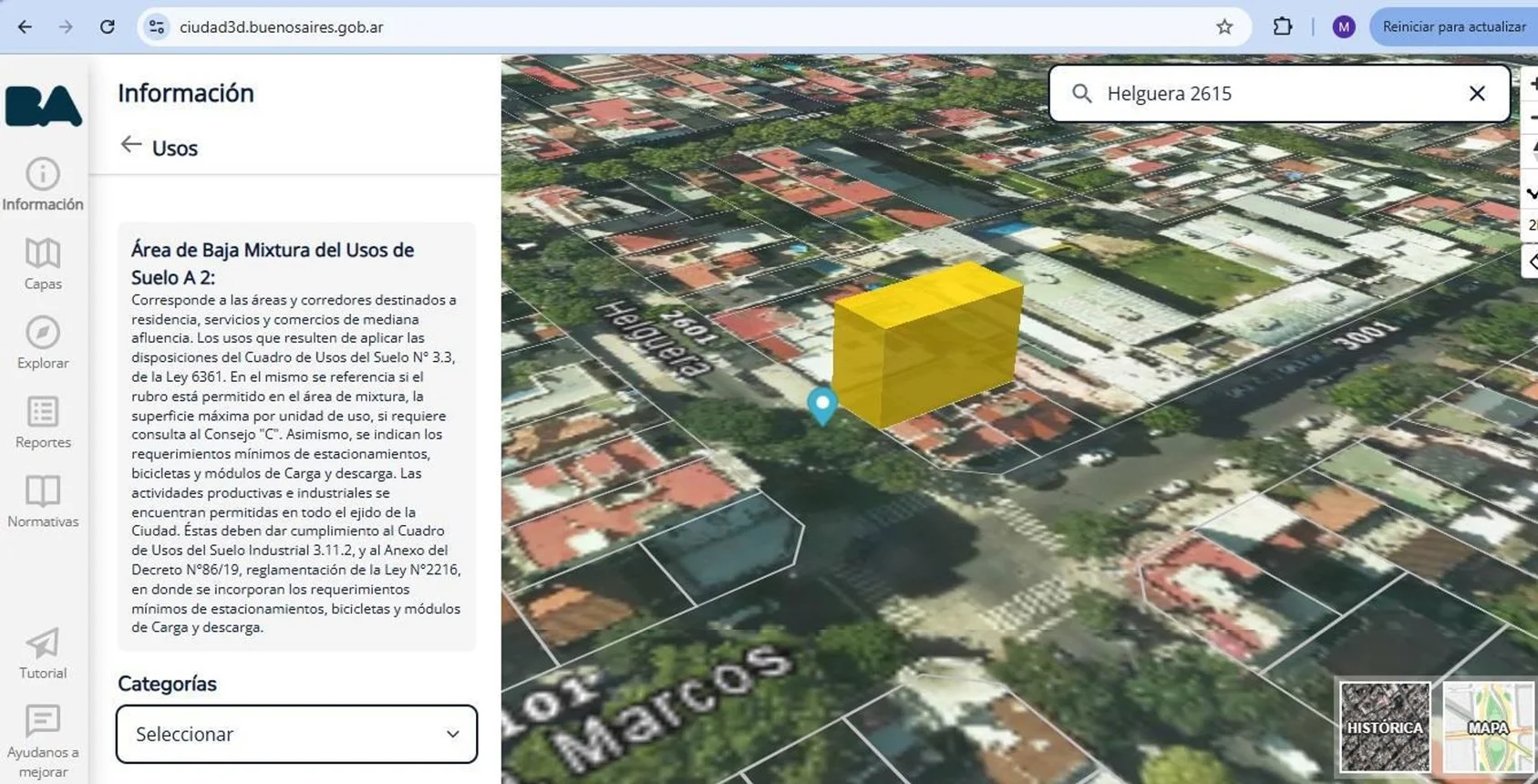Open the Información sidebar section

tap(43, 185)
